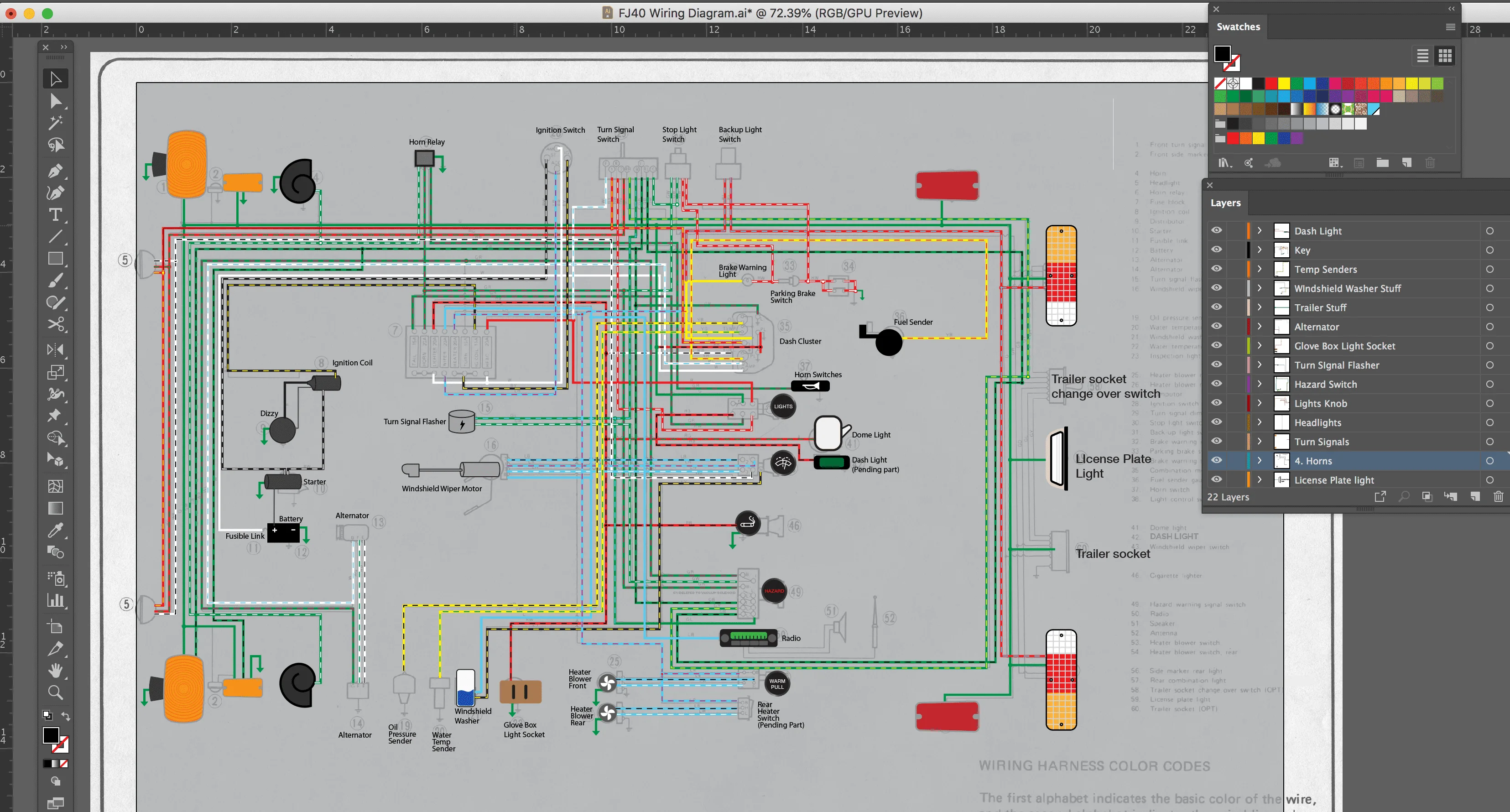
Task: Open the Swatch Libraries menu icon
Action: (x=1224, y=163)
